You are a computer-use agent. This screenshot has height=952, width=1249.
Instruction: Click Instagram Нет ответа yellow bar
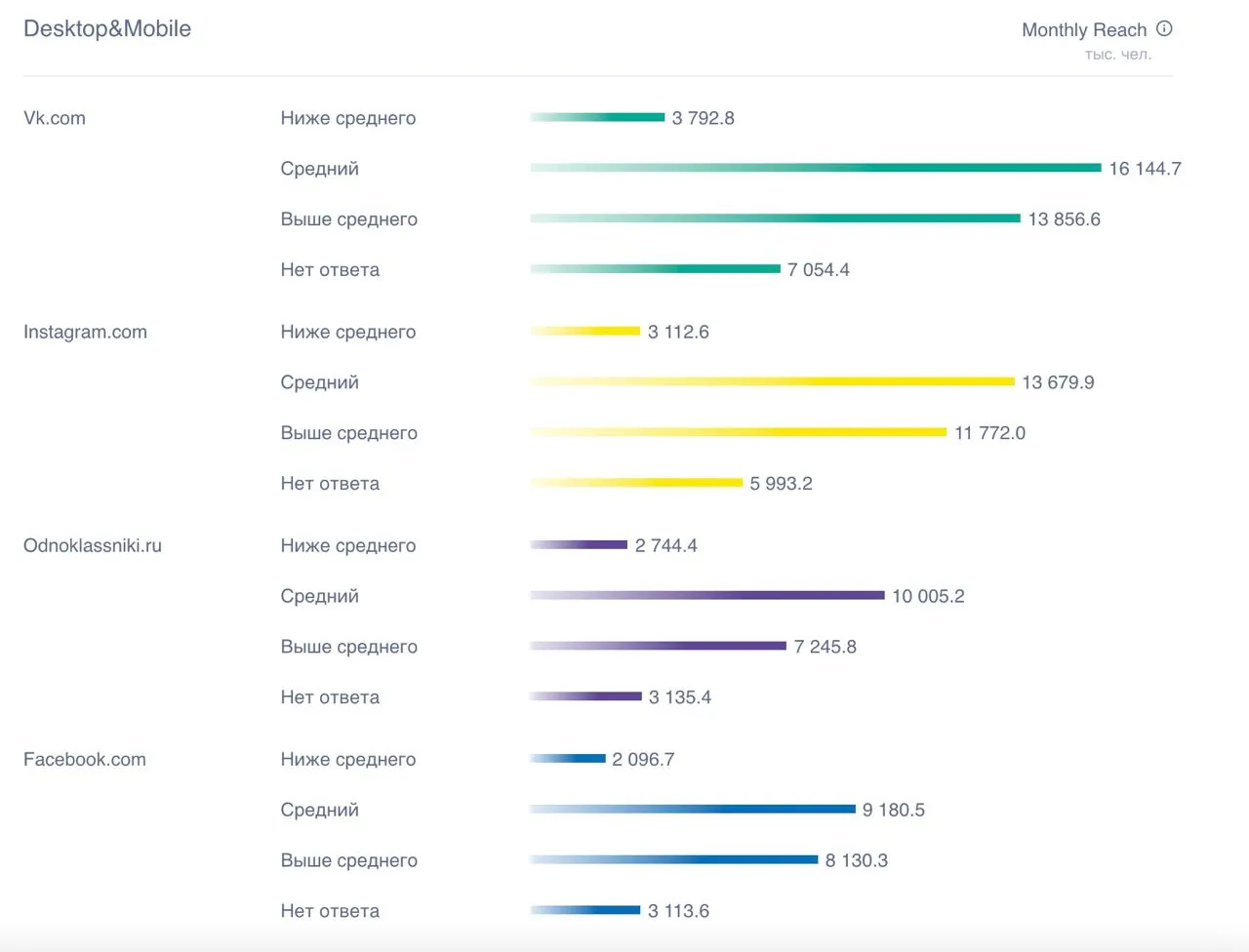(636, 483)
